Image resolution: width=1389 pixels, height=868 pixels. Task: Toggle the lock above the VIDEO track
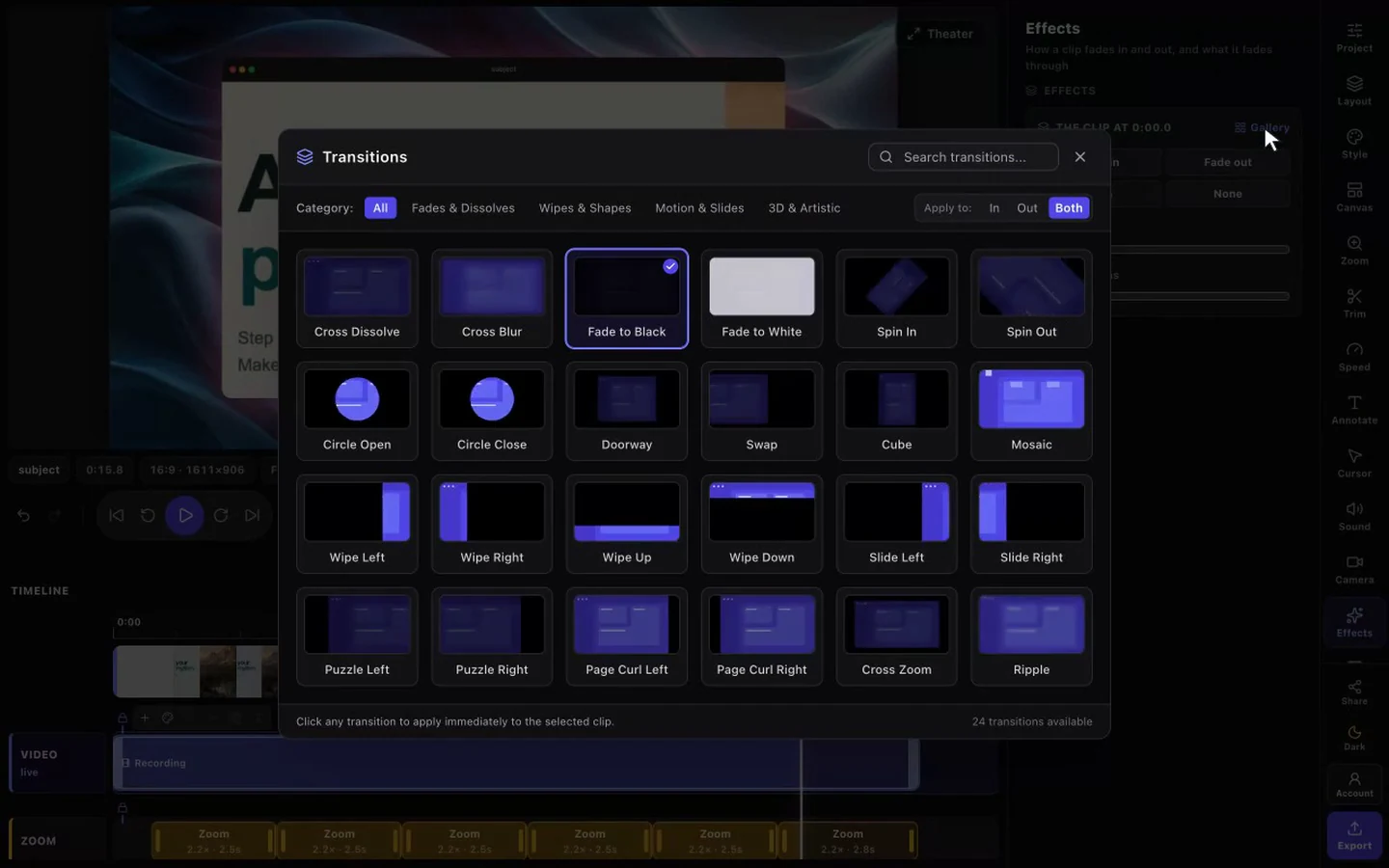pos(123,718)
